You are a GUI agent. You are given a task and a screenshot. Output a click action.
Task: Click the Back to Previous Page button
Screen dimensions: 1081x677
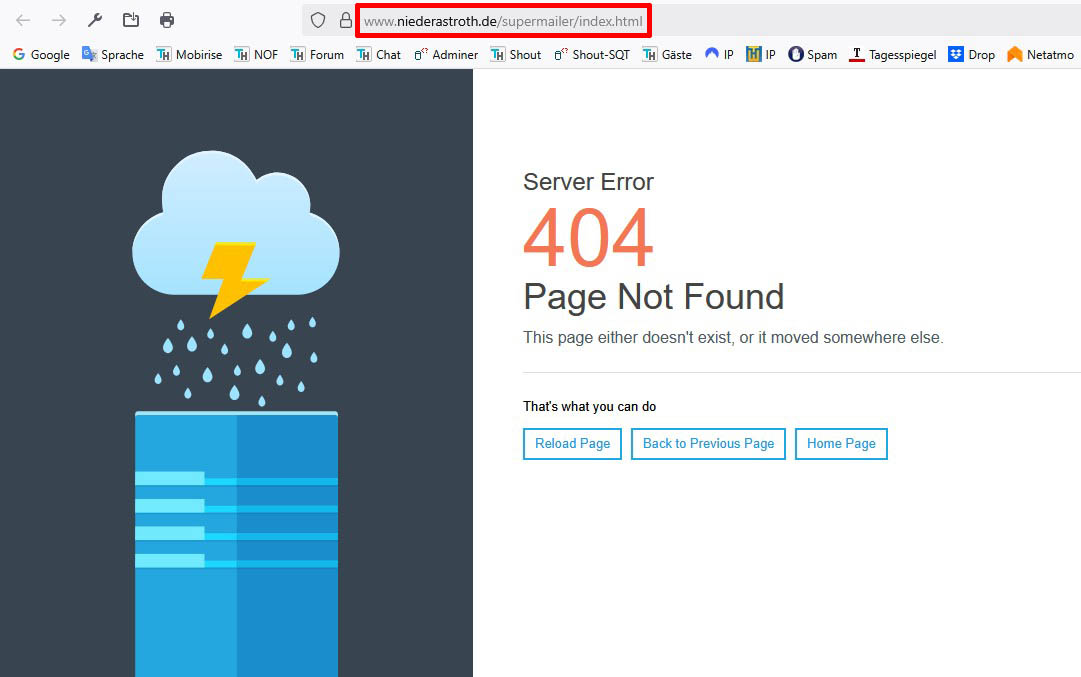pos(708,444)
